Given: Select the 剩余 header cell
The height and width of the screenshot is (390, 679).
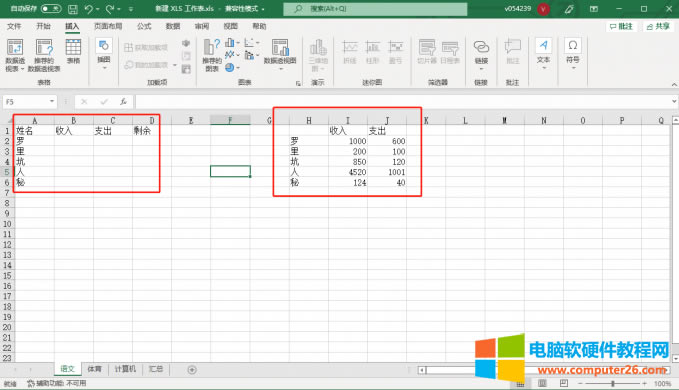Looking at the screenshot, I should tap(152, 131).
